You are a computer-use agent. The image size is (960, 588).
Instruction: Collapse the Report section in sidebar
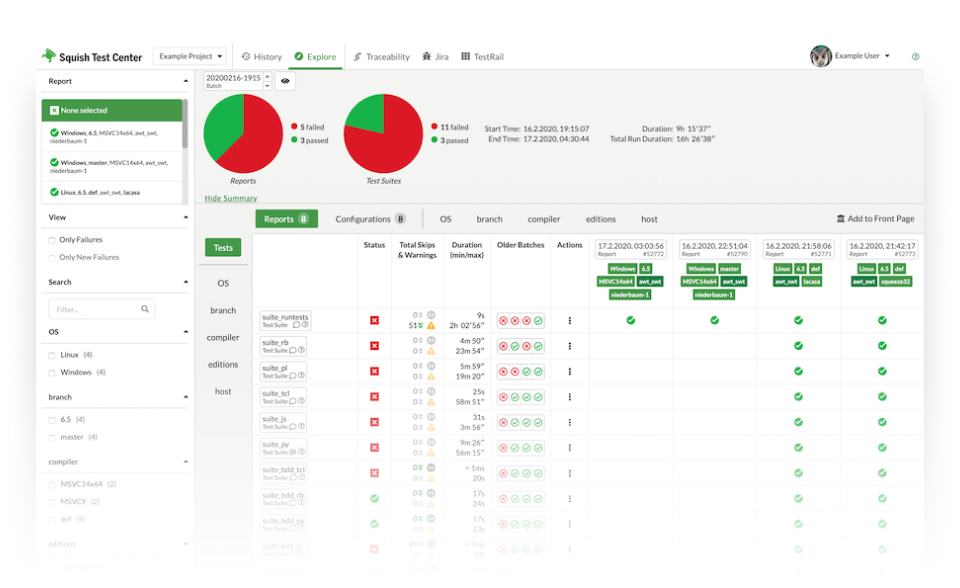coord(185,81)
